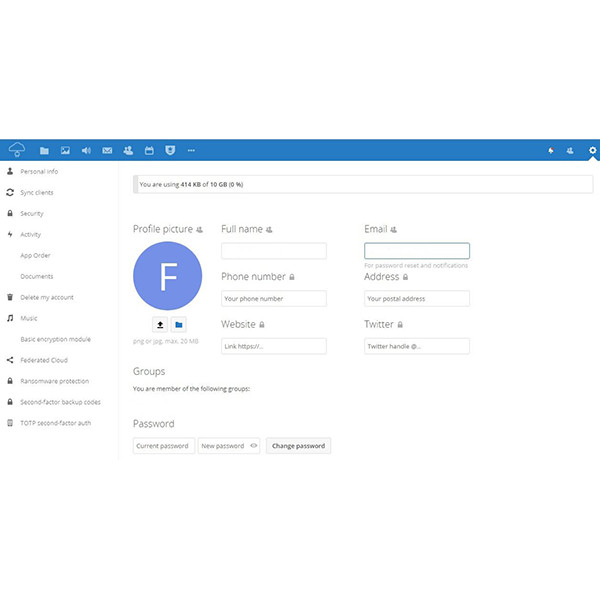Open Twitter privacy lock menu
The image size is (600, 600).
click(x=400, y=325)
